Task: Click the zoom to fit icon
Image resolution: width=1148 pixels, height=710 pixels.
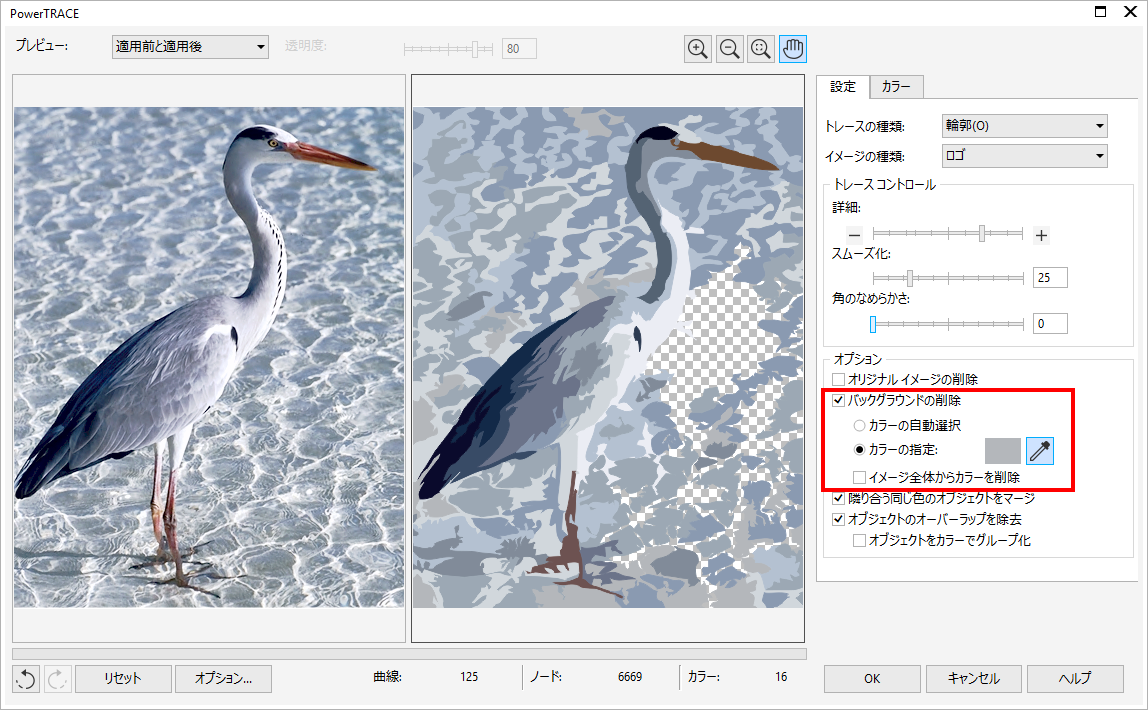Action: coord(761,49)
